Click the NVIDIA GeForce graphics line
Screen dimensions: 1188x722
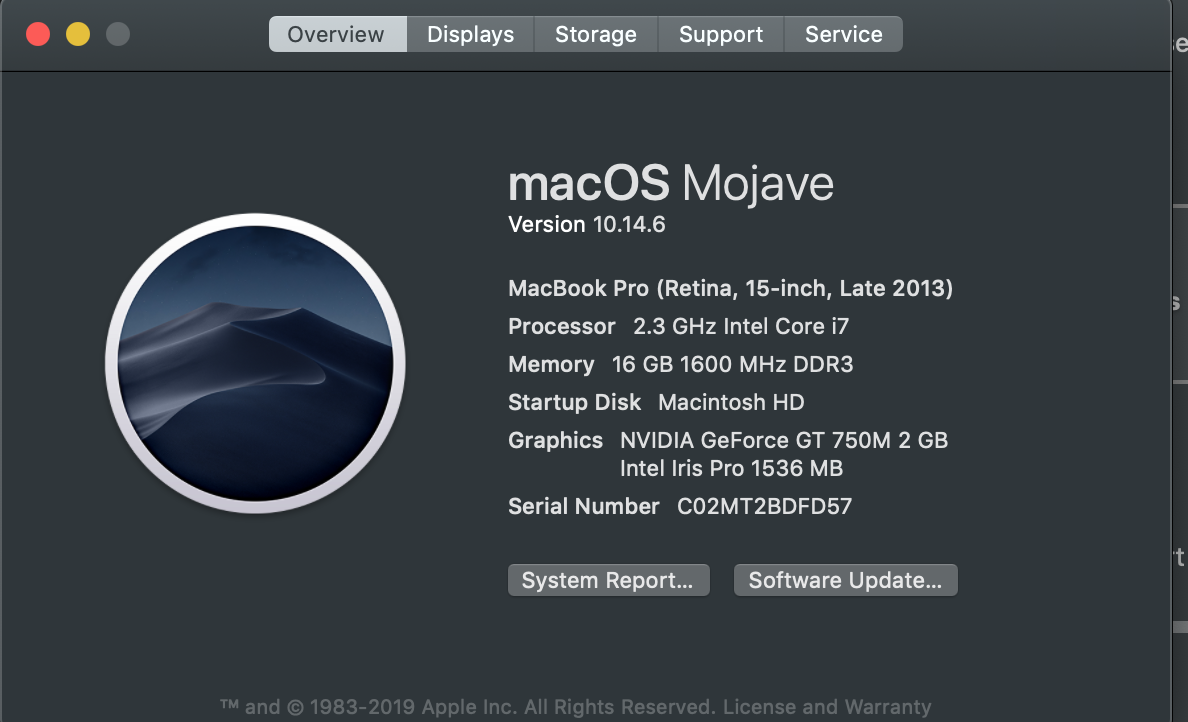tap(729, 440)
